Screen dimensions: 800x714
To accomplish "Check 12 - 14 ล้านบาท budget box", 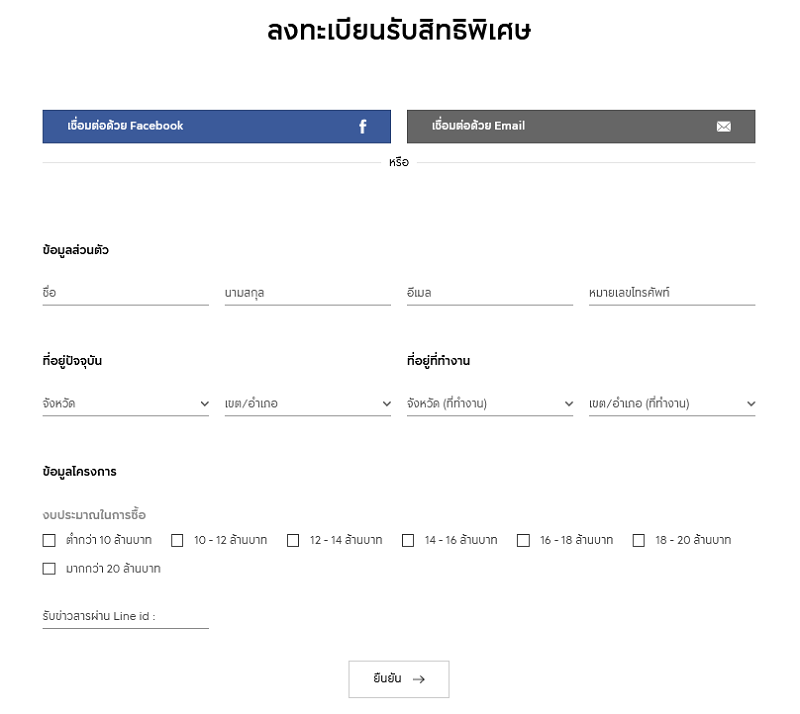I will [x=293, y=540].
